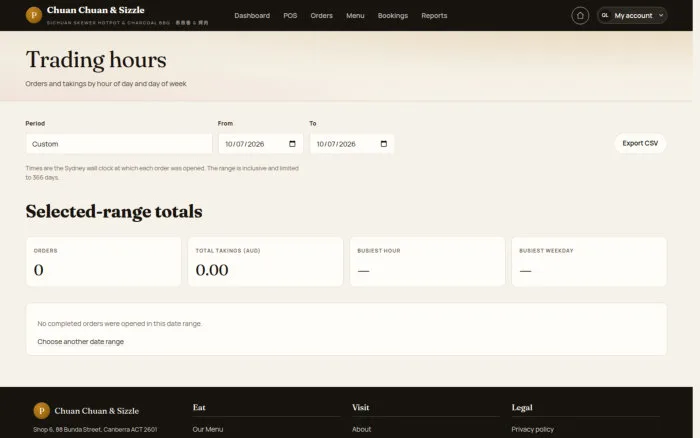Open the Our Menu footer link
The image size is (700, 438).
click(208, 429)
